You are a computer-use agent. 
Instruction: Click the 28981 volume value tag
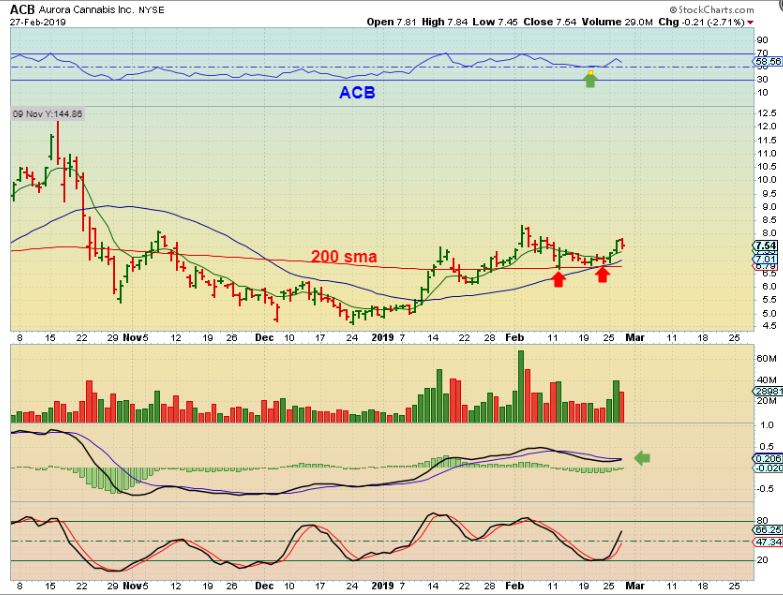pos(768,391)
